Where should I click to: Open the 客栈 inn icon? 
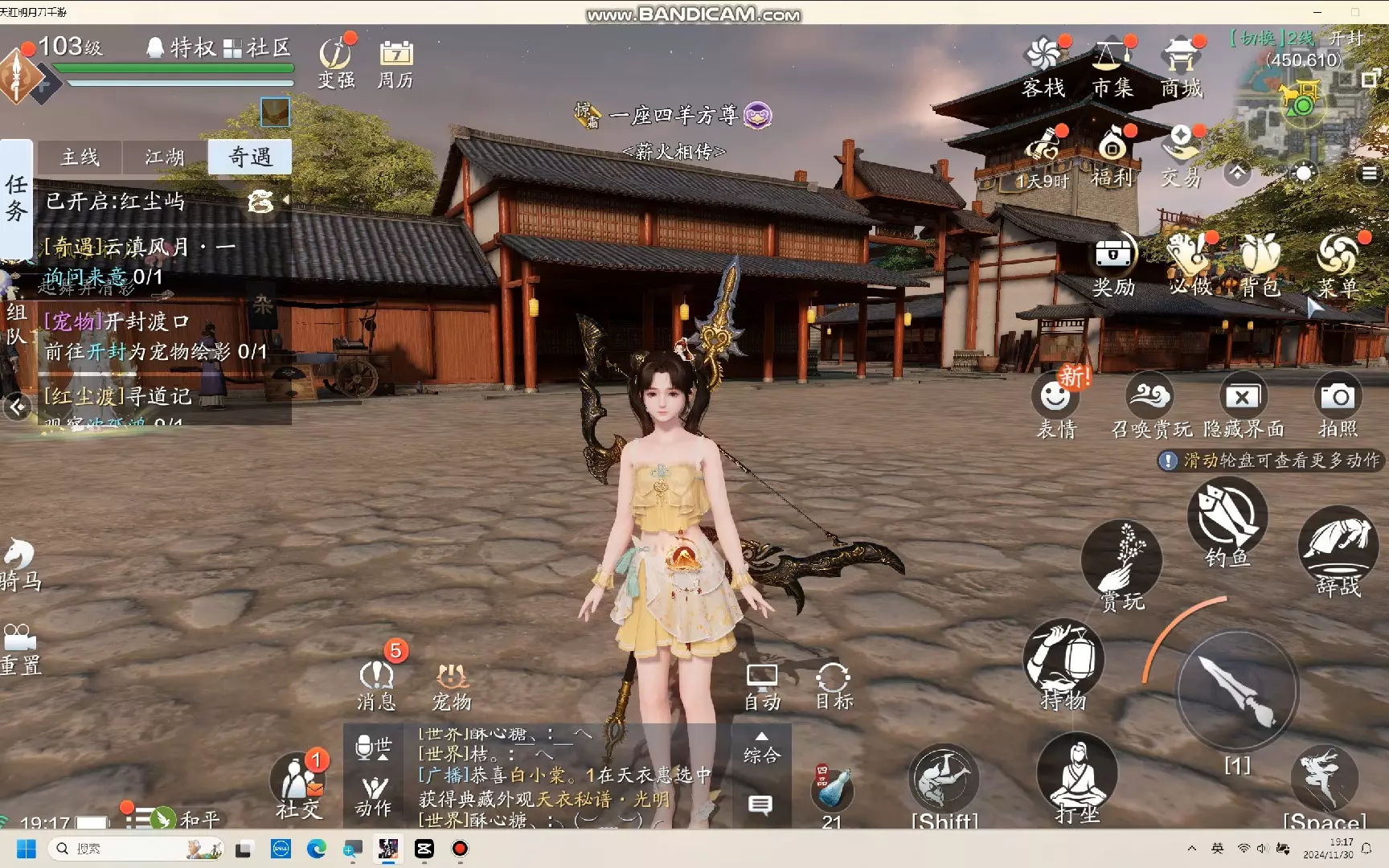point(1043,68)
